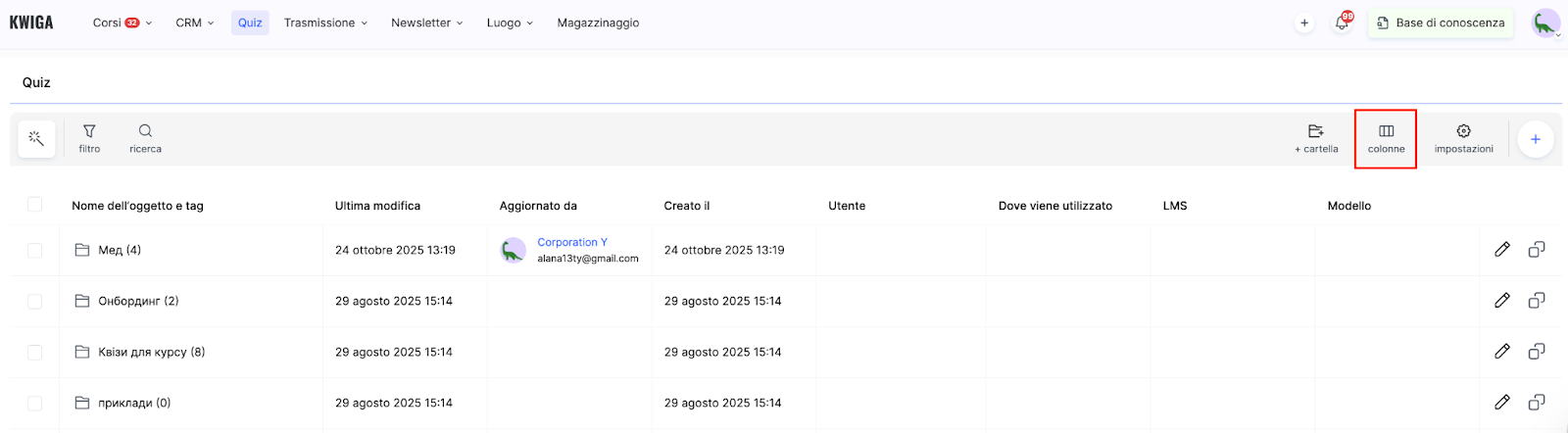This screenshot has width=1568, height=433.
Task: Open the colonne columns settings
Action: pyautogui.click(x=1386, y=139)
